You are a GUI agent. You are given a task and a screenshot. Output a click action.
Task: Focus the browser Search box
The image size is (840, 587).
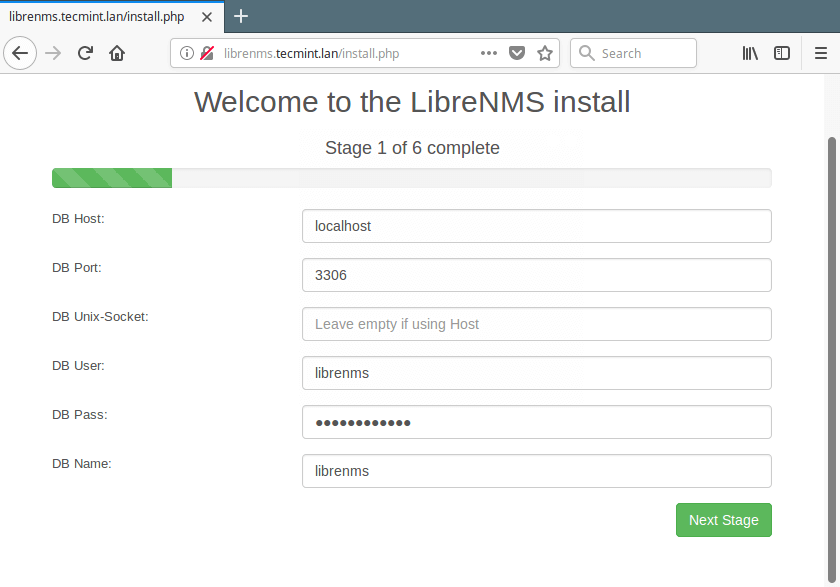coord(633,53)
